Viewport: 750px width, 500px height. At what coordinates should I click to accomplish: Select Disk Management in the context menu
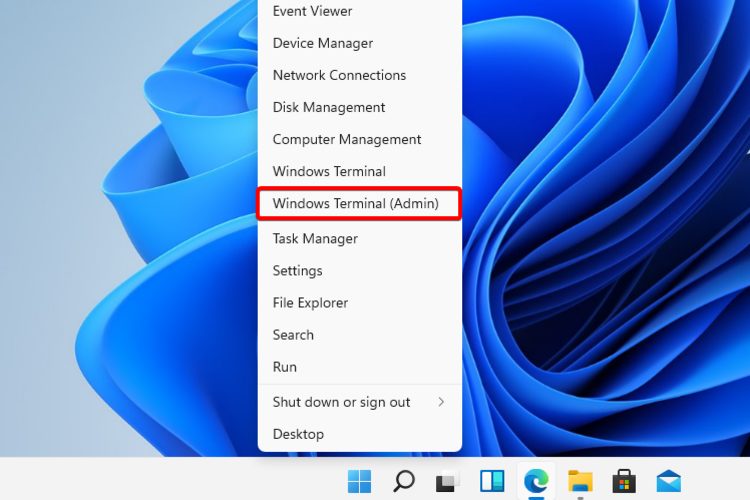tap(328, 107)
